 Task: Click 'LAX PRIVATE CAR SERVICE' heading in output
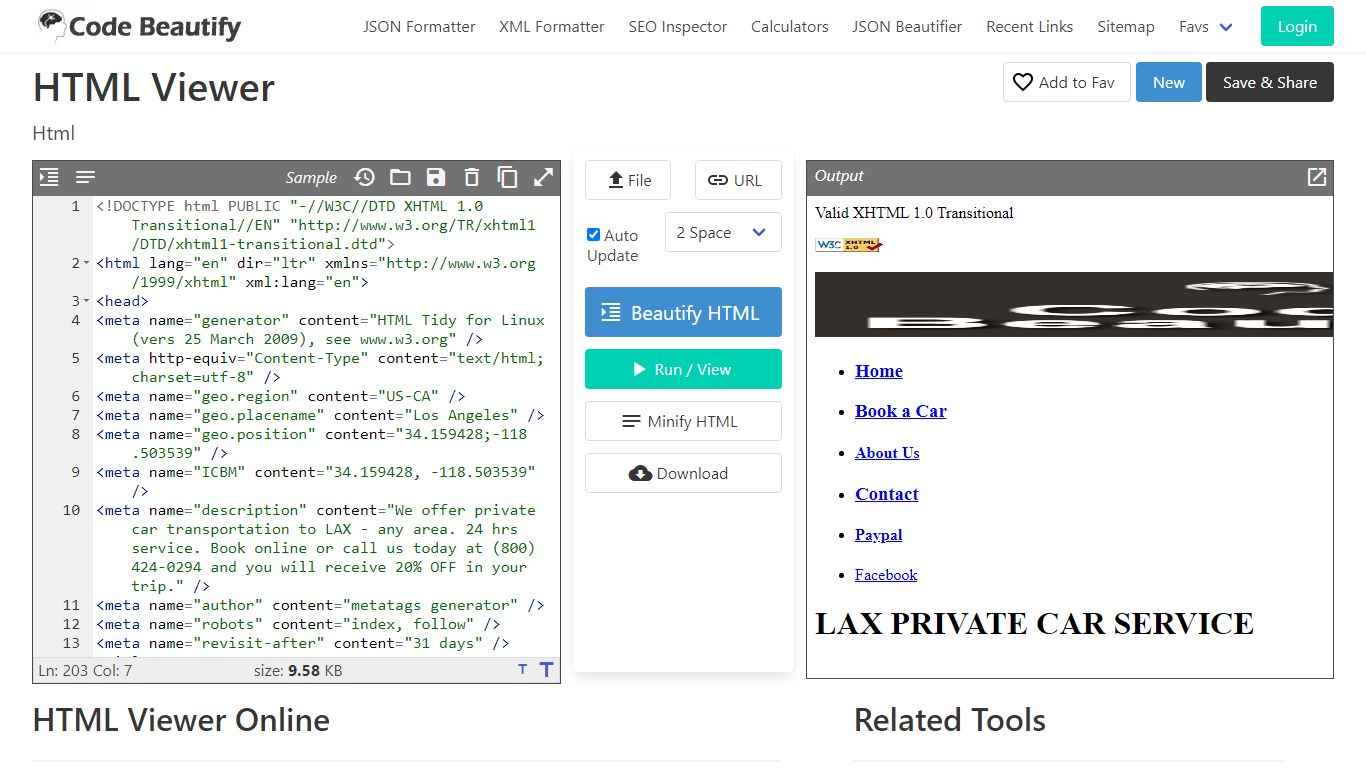1034,623
